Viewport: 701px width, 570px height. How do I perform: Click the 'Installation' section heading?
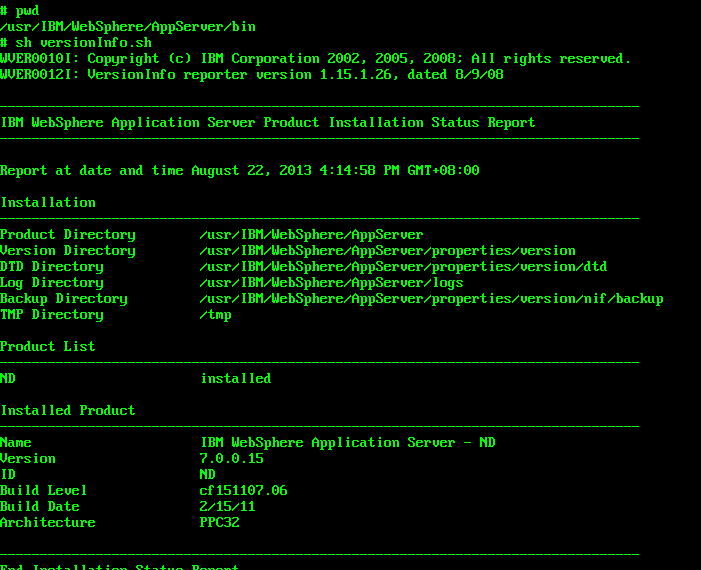click(x=48, y=203)
